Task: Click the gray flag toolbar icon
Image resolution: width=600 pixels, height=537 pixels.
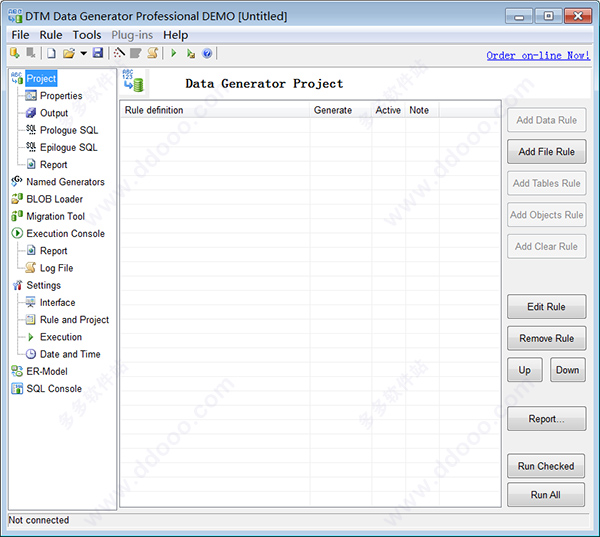Action: tap(136, 53)
